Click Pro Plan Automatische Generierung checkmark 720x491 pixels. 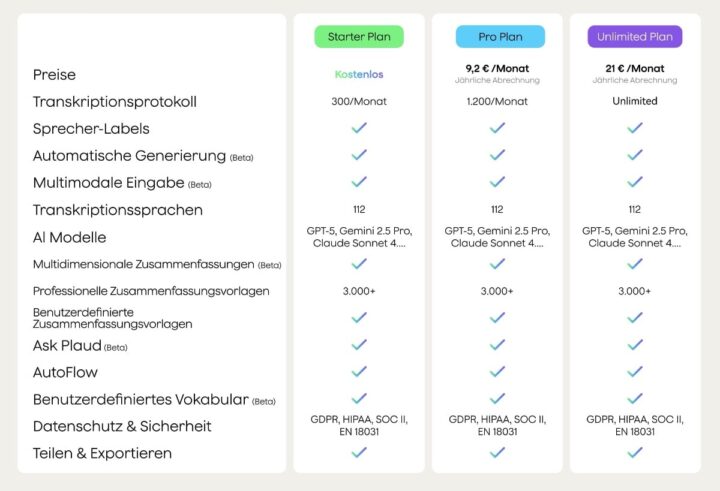coord(497,155)
